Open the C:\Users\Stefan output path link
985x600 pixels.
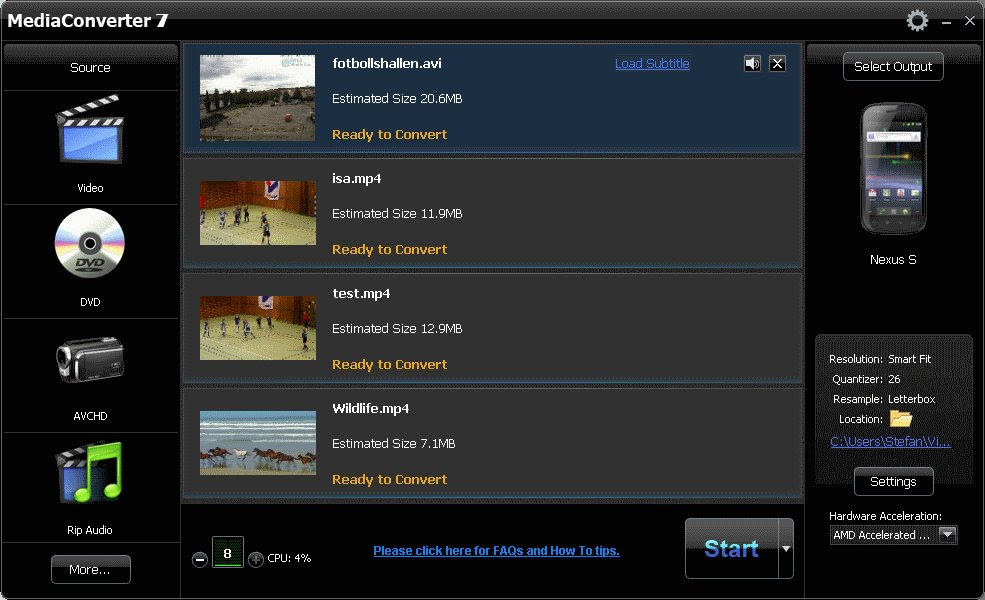890,442
